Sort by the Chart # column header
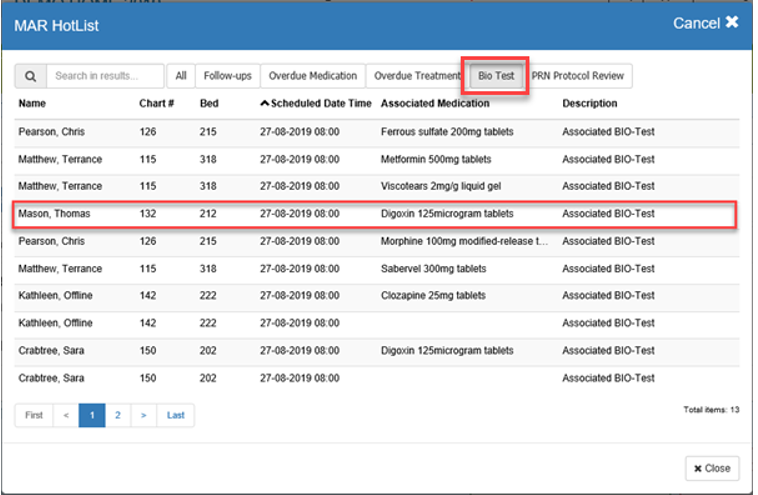758x495 pixels. point(156,103)
